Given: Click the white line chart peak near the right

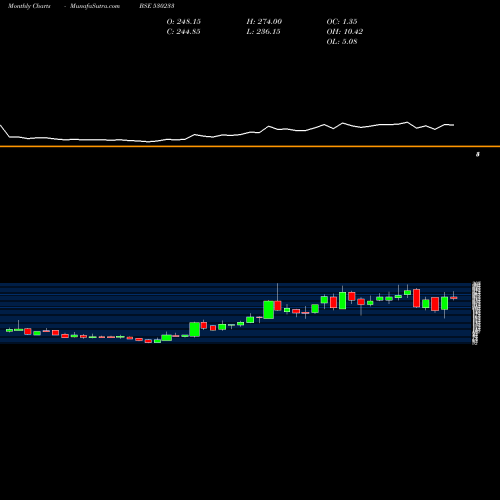Looking at the screenshot, I should click(407, 122).
